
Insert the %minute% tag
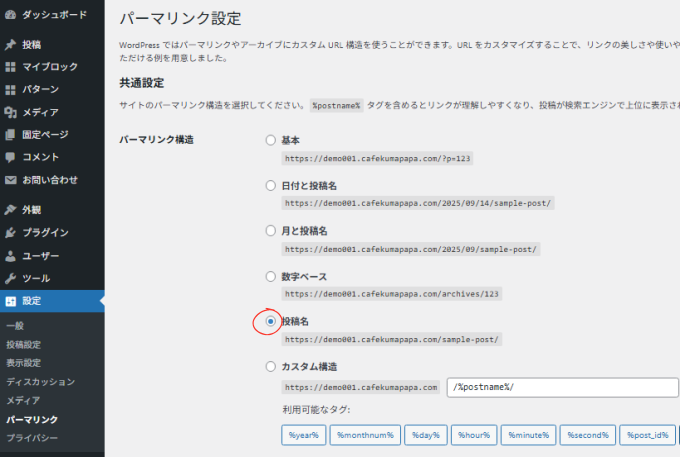click(x=528, y=435)
